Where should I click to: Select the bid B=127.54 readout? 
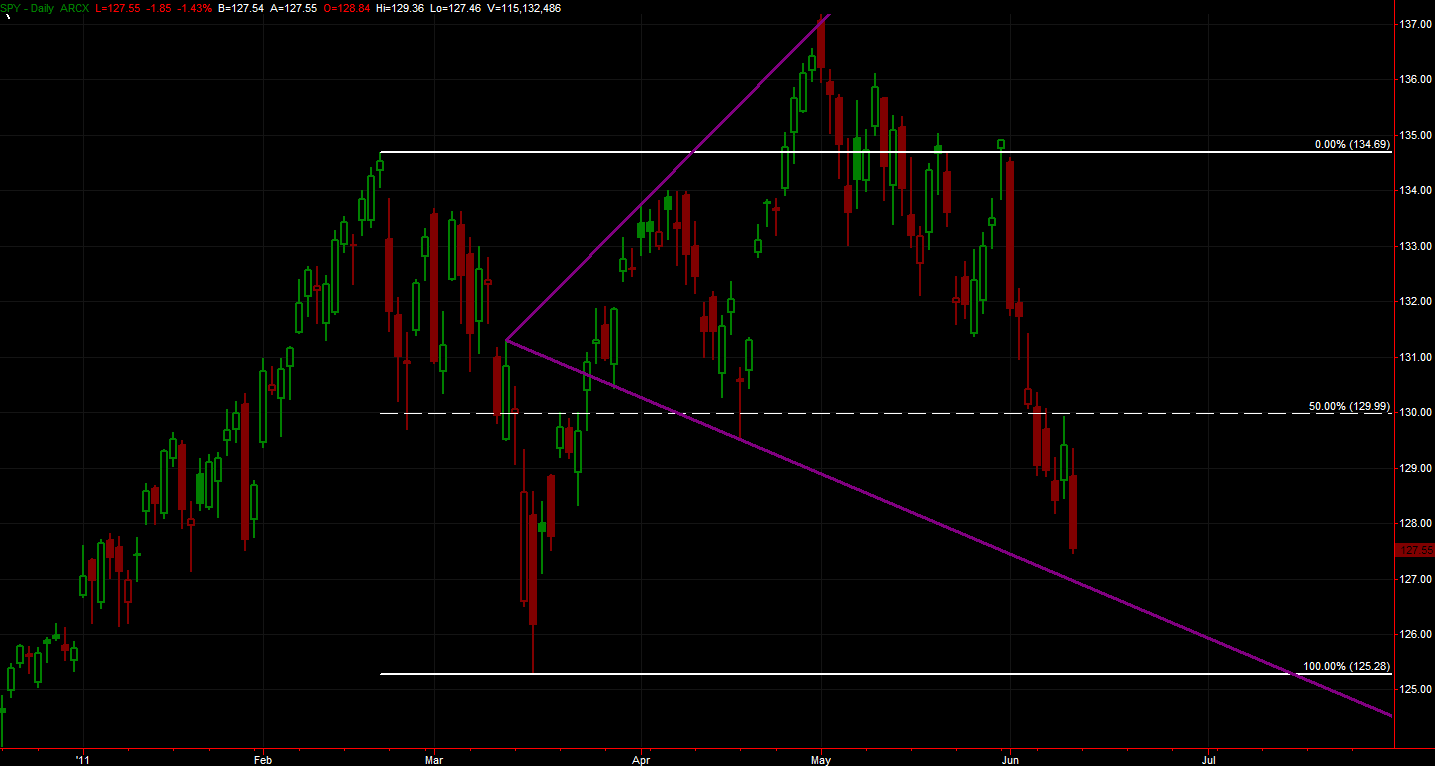[241, 7]
